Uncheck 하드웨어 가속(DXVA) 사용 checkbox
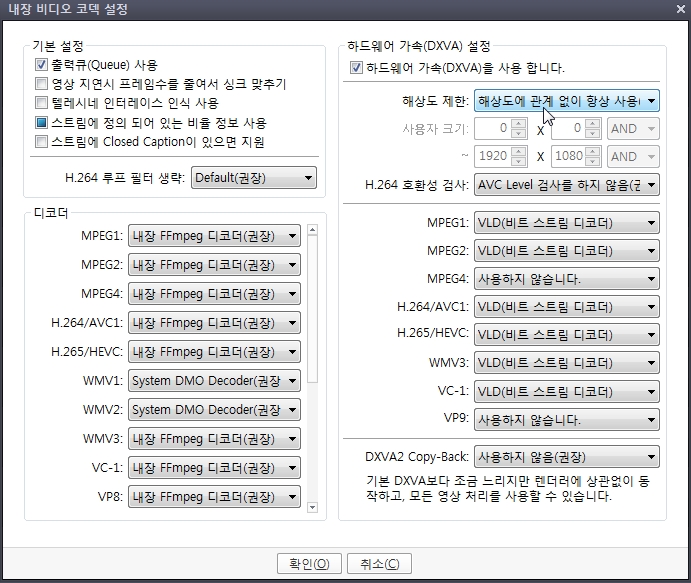This screenshot has width=691, height=583. pyautogui.click(x=357, y=68)
